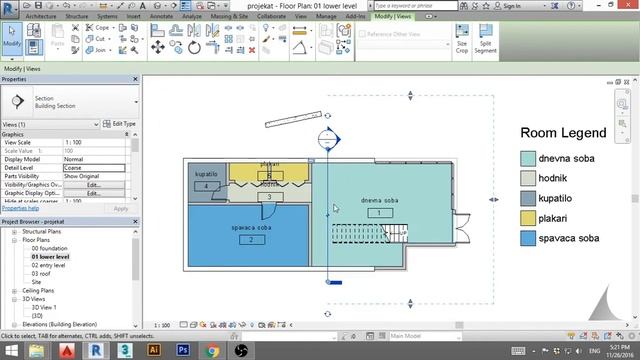
Task: Expand the Structural Plans tree node
Action: tap(14, 232)
